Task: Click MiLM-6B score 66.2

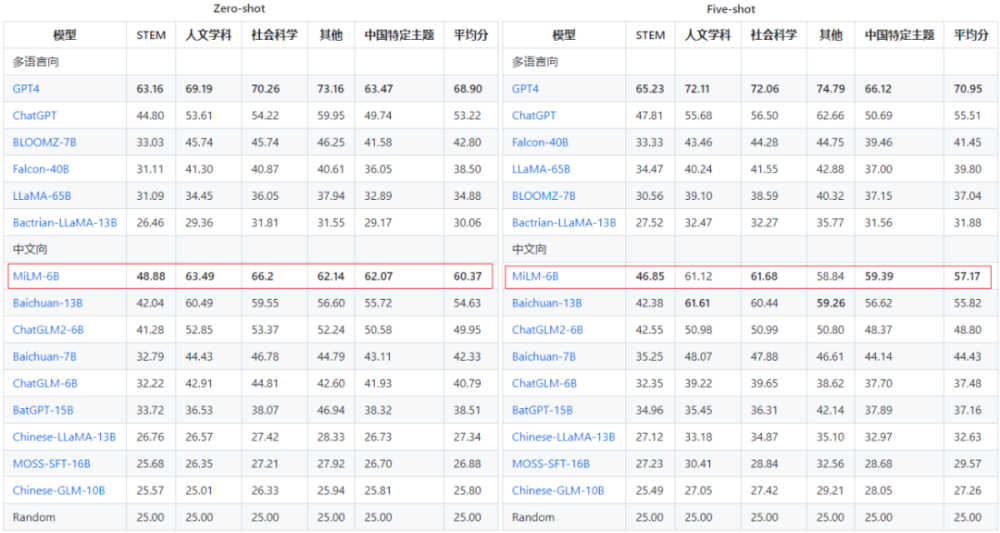Action: click(x=263, y=276)
